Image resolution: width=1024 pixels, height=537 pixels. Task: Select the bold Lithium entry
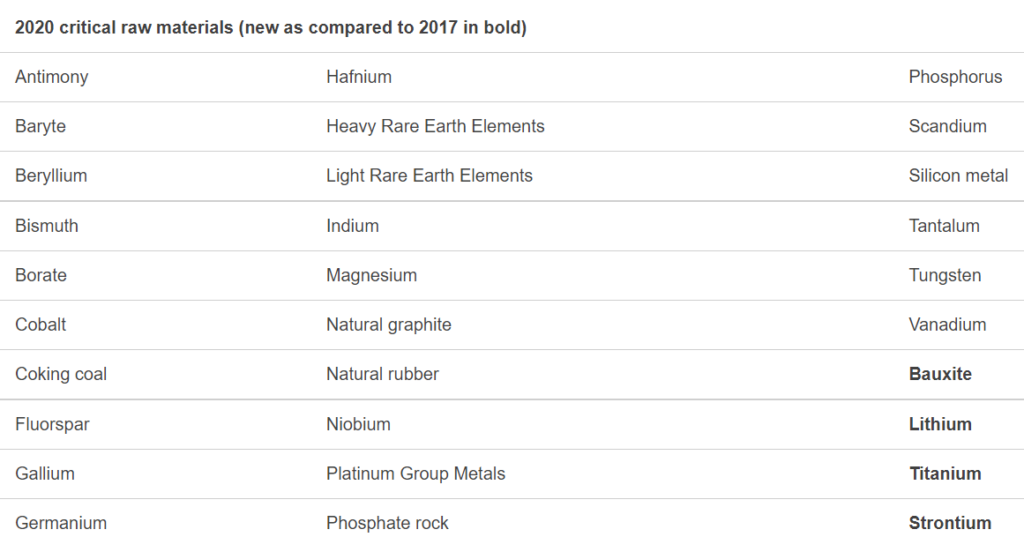pos(940,424)
